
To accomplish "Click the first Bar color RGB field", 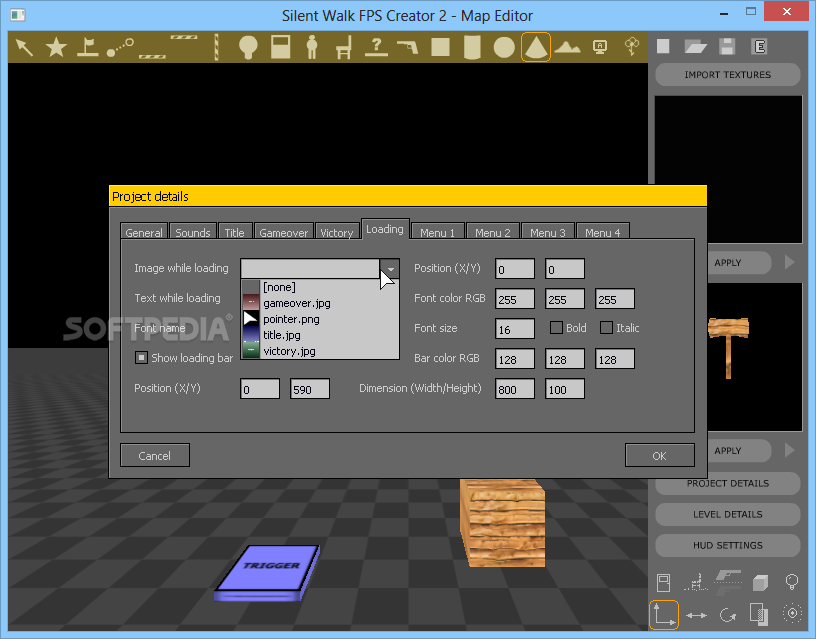I will click(515, 359).
